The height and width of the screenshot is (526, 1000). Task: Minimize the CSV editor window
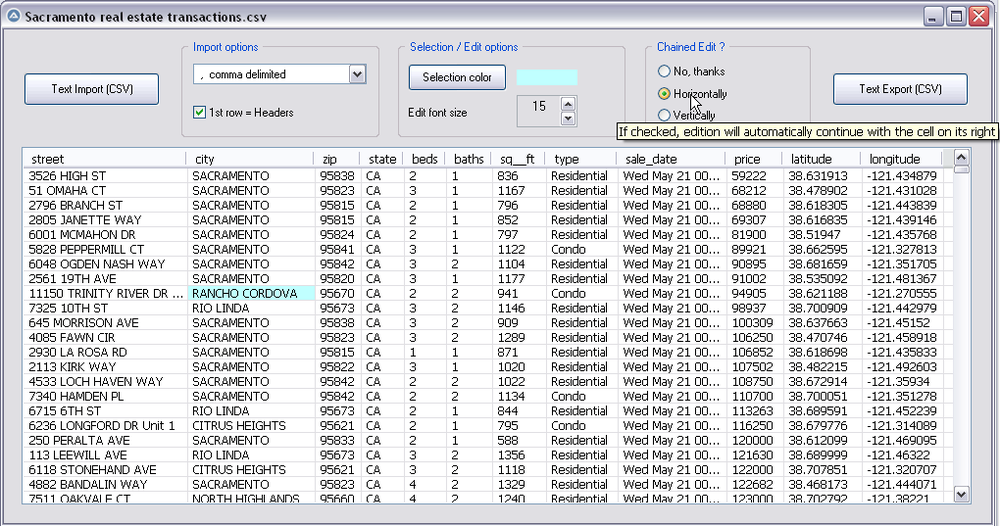tap(933, 16)
